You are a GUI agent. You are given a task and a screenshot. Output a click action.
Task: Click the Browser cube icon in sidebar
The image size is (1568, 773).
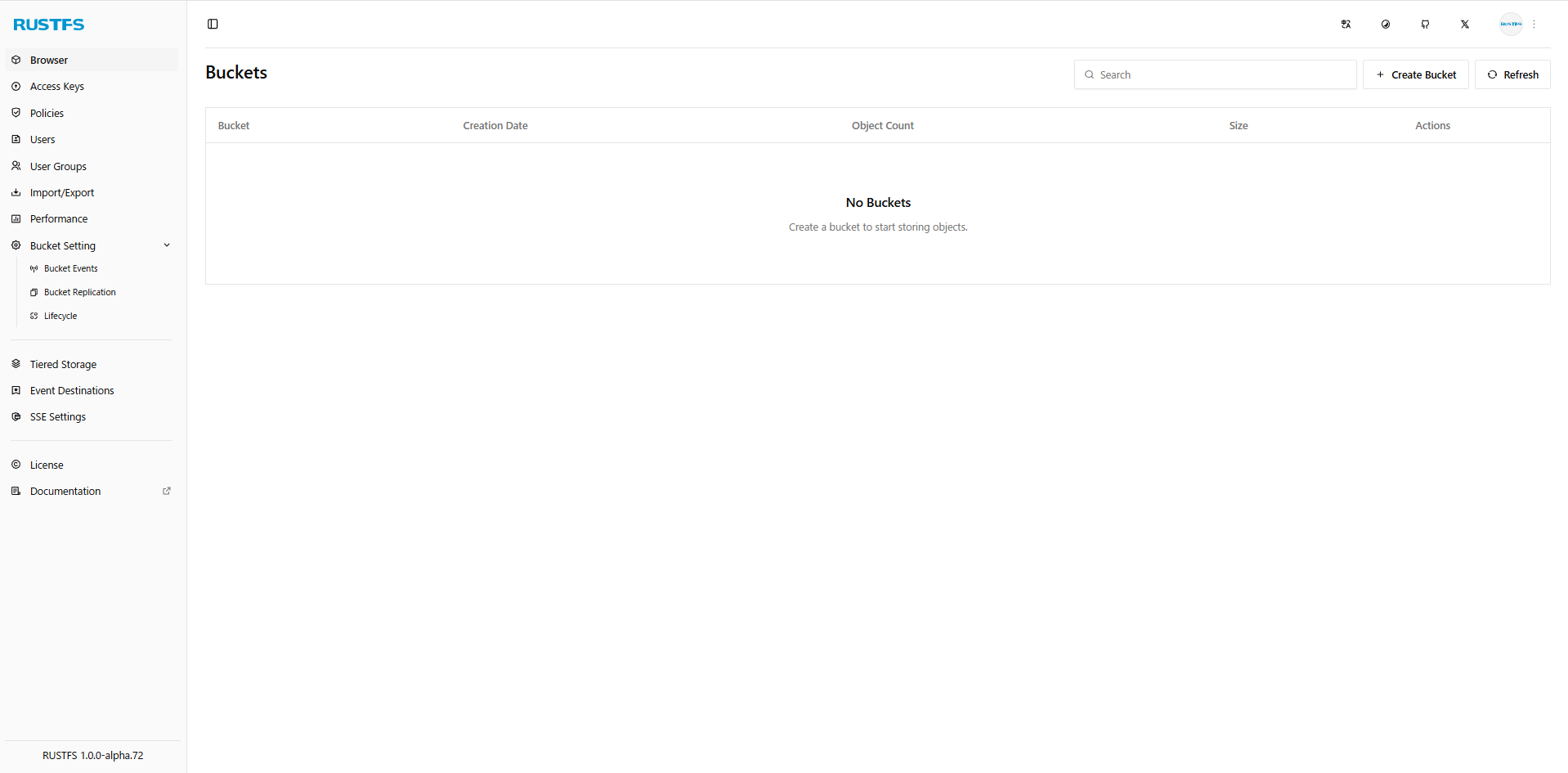(16, 60)
